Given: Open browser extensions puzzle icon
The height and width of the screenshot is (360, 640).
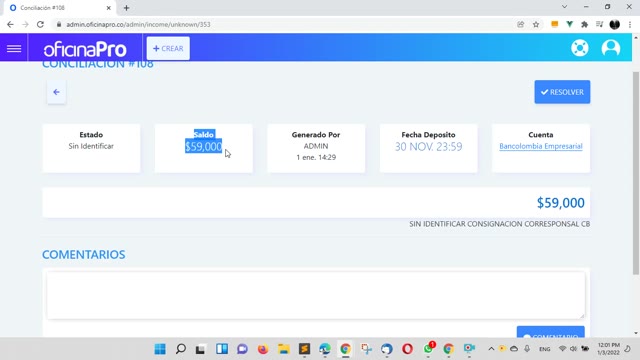Looking at the screenshot, I should (x=584, y=24).
